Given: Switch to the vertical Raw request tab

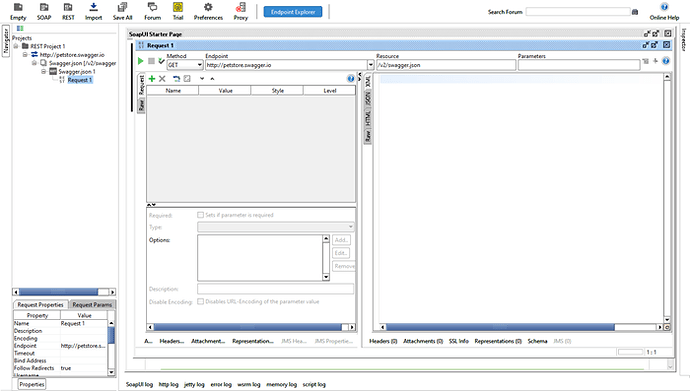Looking at the screenshot, I should [141, 106].
